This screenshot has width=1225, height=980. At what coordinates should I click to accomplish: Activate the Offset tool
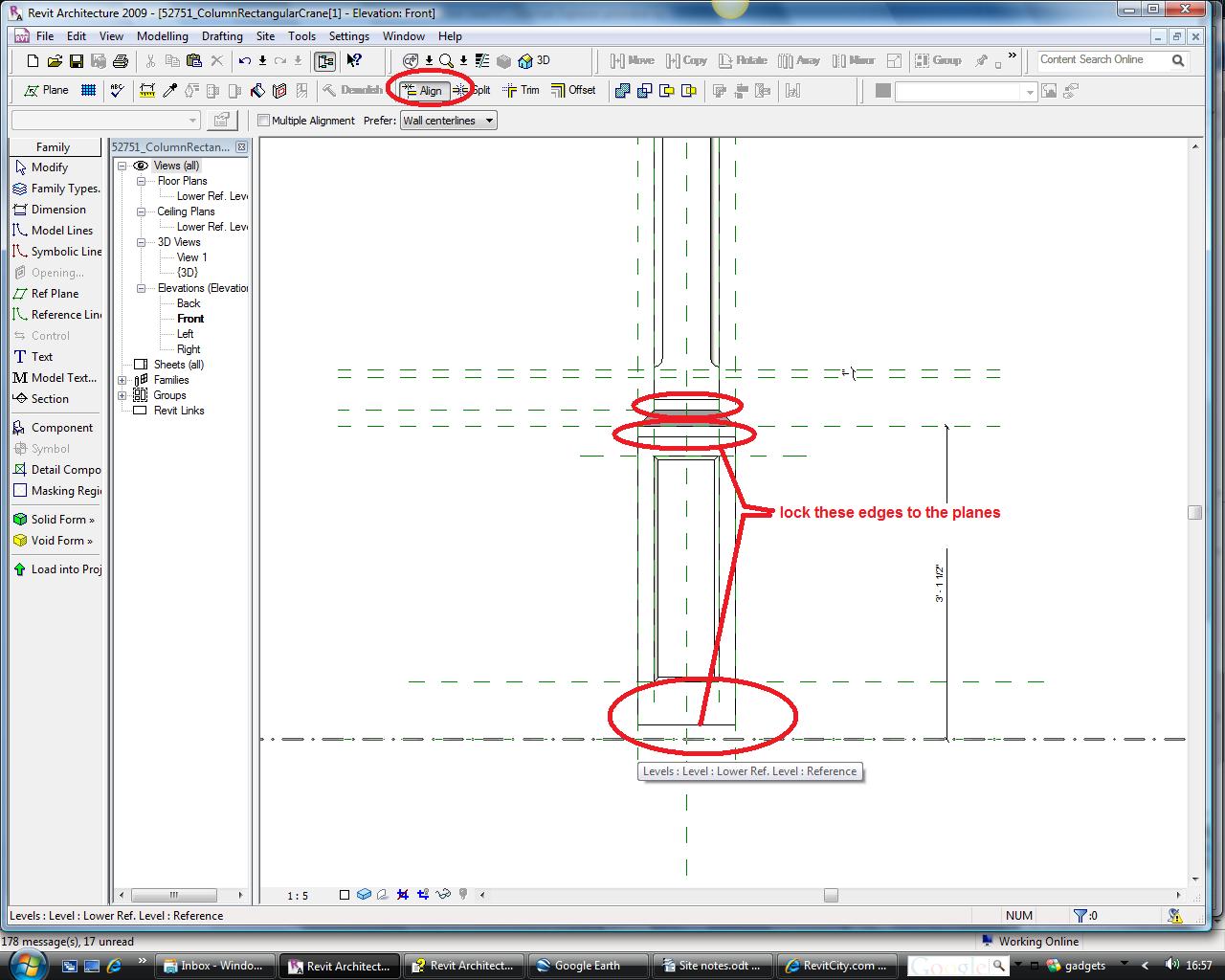pyautogui.click(x=573, y=90)
